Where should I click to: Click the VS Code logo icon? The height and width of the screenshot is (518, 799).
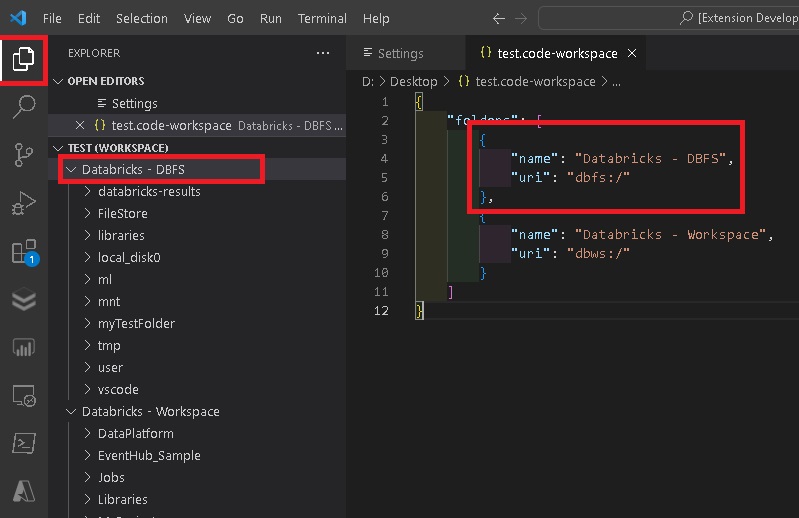pos(18,18)
